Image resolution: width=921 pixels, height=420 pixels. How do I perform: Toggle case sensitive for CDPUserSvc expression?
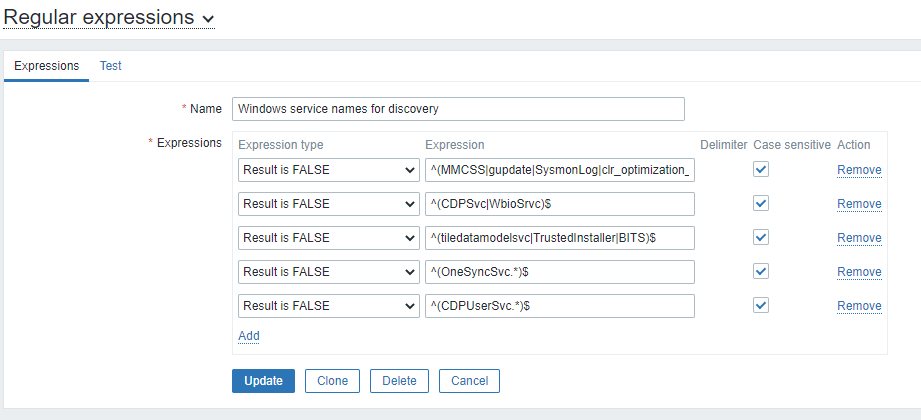(x=762, y=306)
